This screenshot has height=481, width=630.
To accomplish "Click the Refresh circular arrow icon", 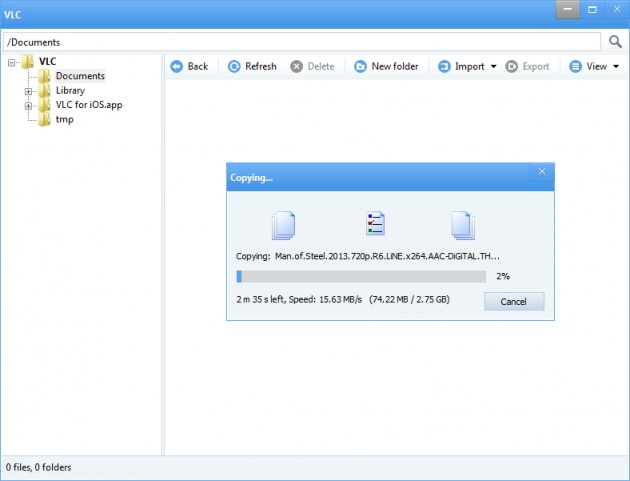I will pyautogui.click(x=234, y=66).
